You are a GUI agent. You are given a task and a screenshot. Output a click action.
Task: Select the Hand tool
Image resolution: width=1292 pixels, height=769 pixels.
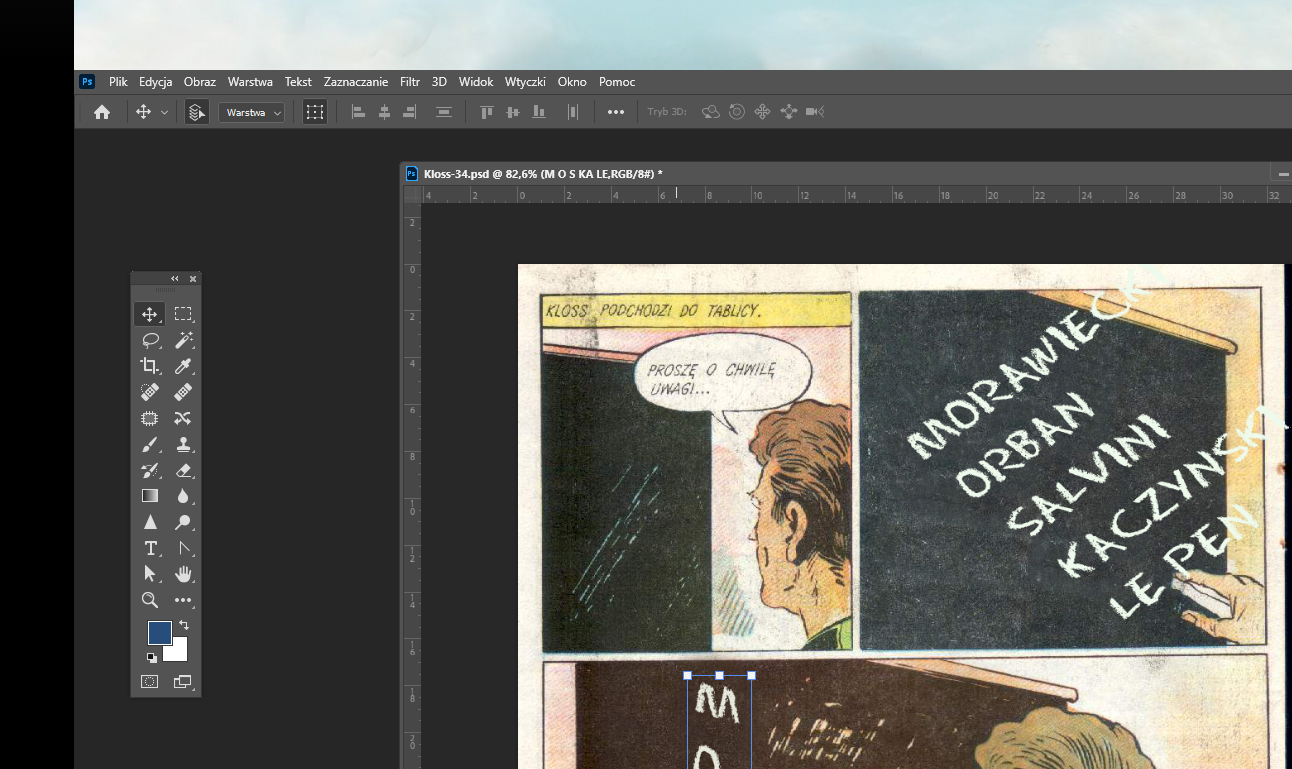pos(183,574)
